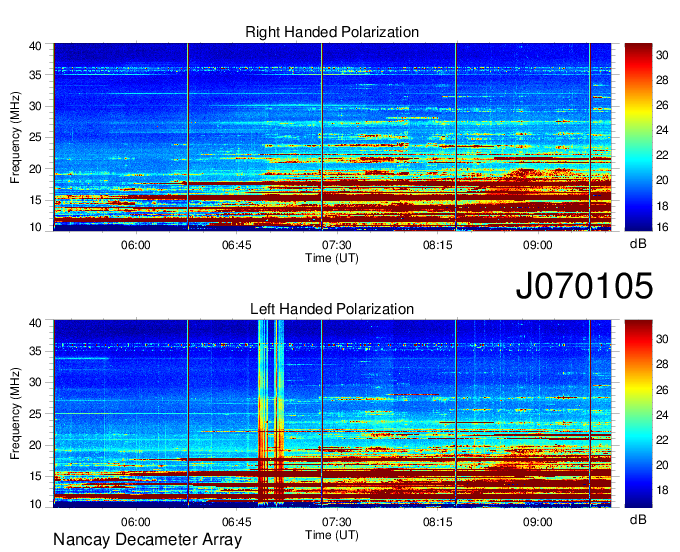Click the 06:00 tick label under bottom plot
This screenshot has height=552, width=680.
coord(136,522)
